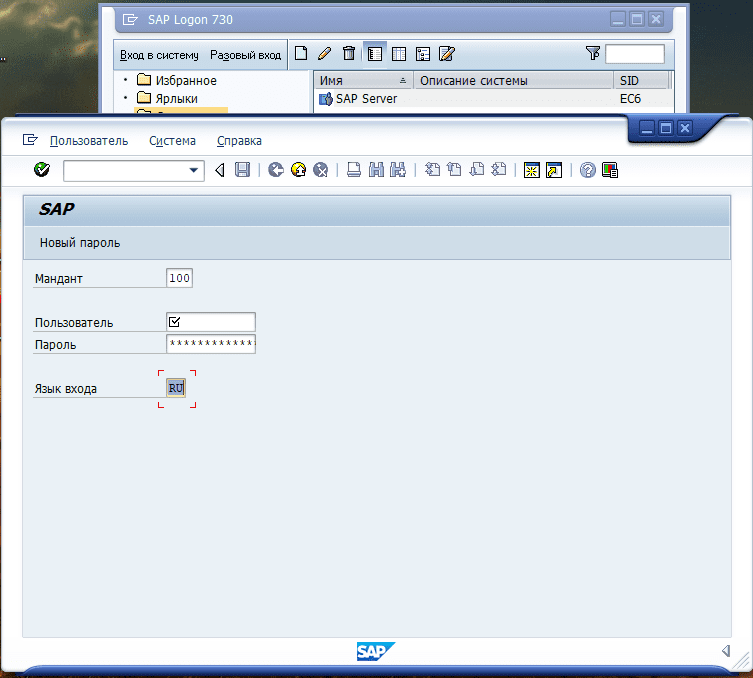753x678 pixels.
Task: Click the status bar expand triangle at bottom right
Action: (726, 651)
